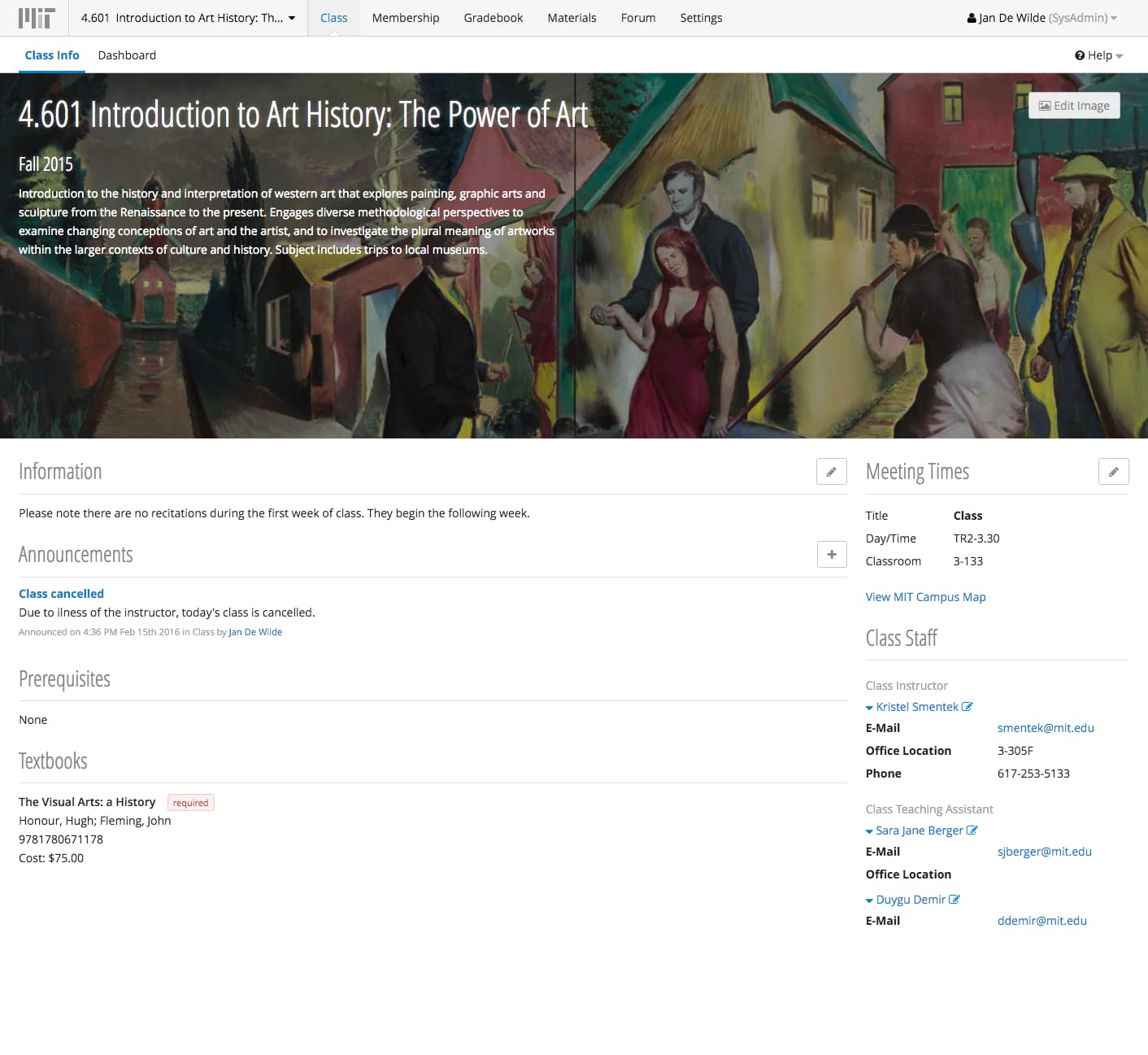Email smentek@mit.edu via the link
The image size is (1148, 1055).
coord(1046,728)
